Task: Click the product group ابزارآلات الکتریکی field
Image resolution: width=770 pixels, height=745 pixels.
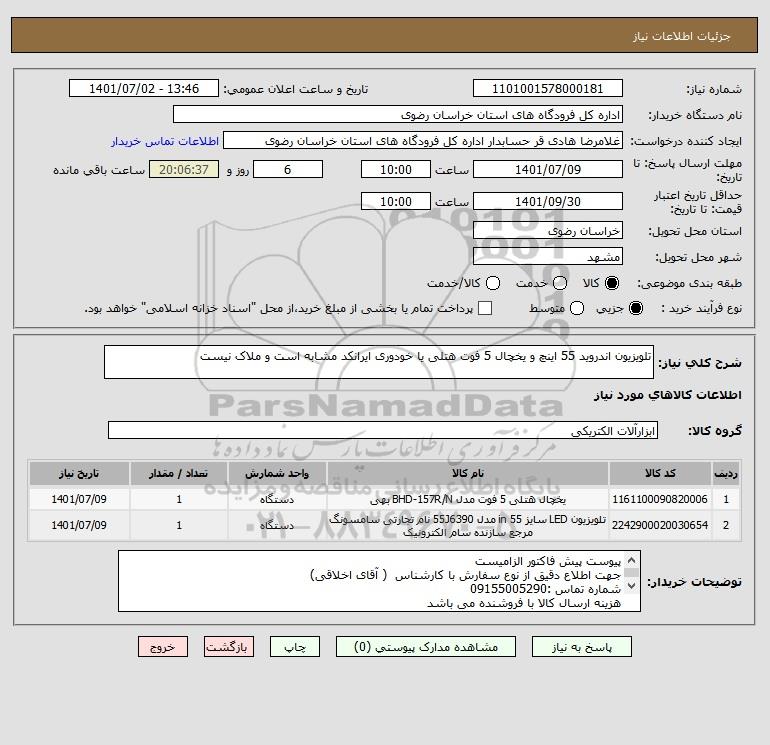Action: coord(383,431)
